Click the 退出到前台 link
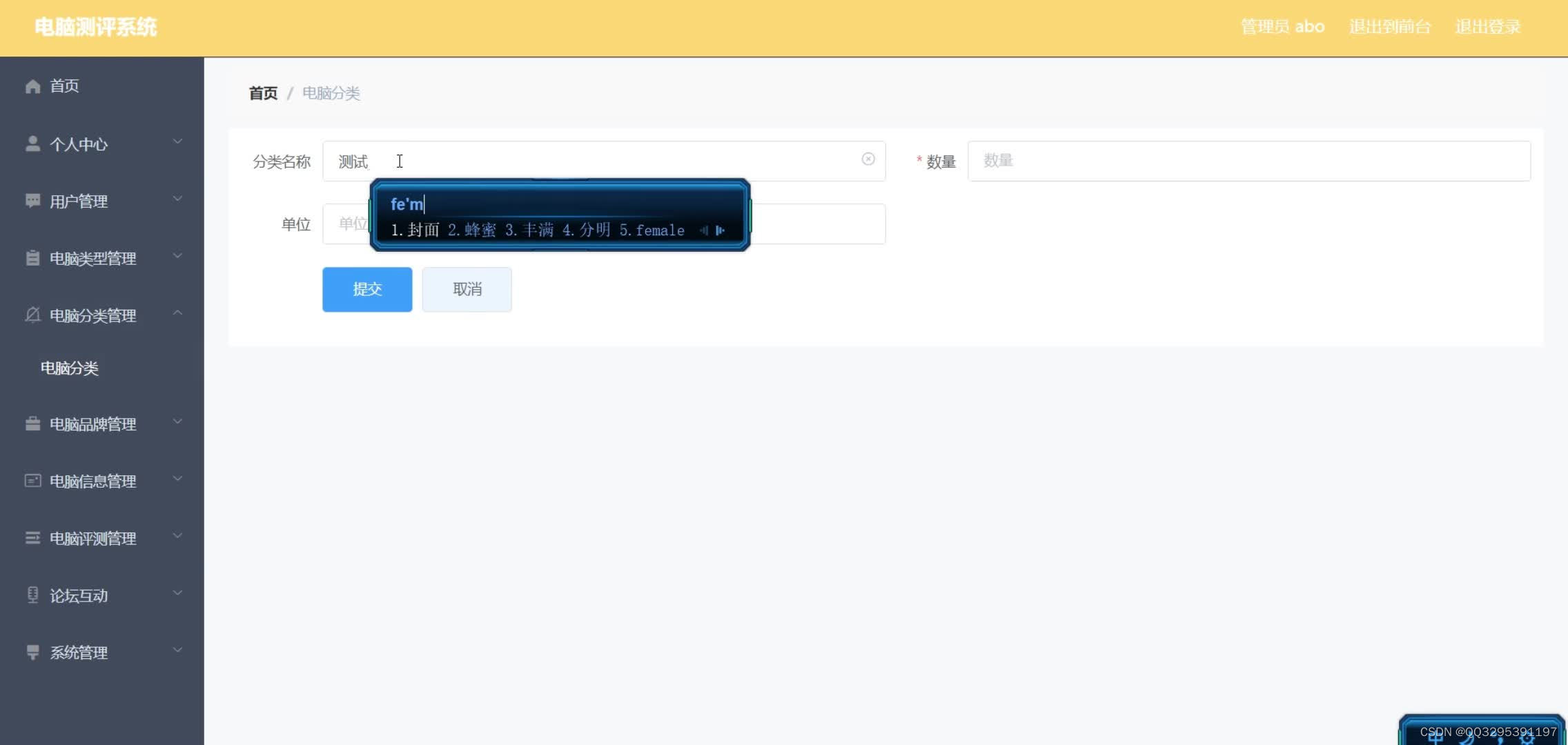Screen dimensions: 1568x745 [1390, 27]
